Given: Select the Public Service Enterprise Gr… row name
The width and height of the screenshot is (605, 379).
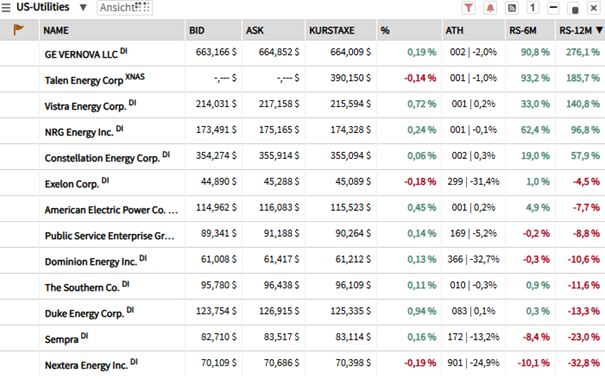Looking at the screenshot, I should 110,235.
